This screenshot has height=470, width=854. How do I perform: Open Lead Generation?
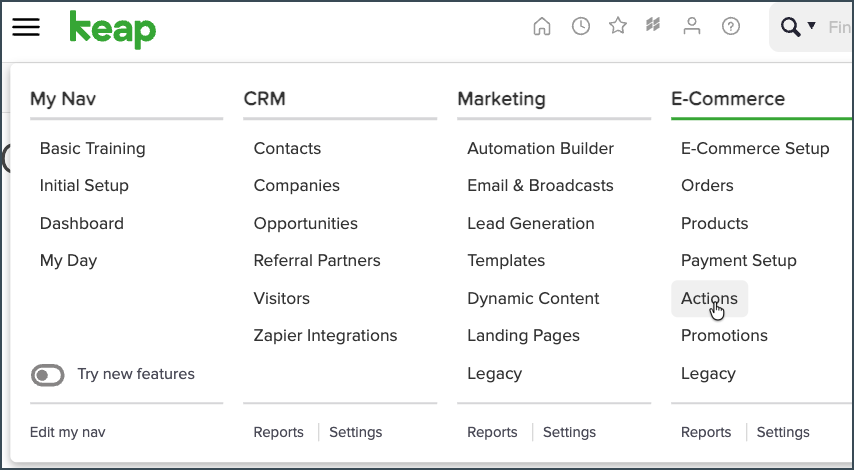click(x=531, y=223)
